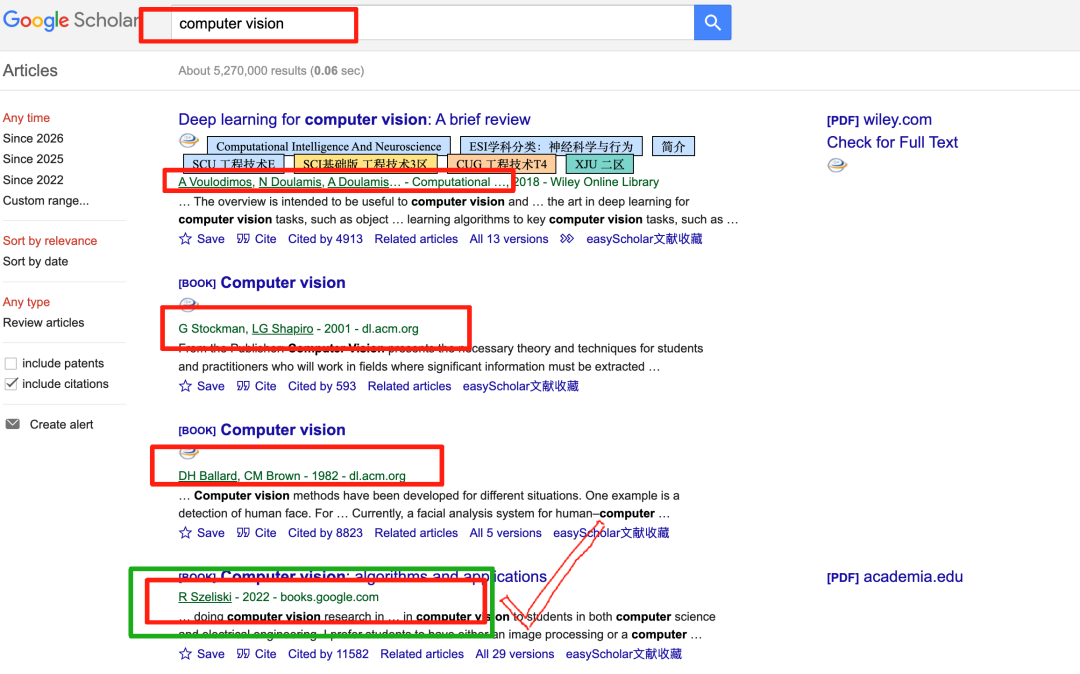Open Deep learning for computer vision: A brief review
The width and height of the screenshot is (1080, 674).
pos(354,120)
